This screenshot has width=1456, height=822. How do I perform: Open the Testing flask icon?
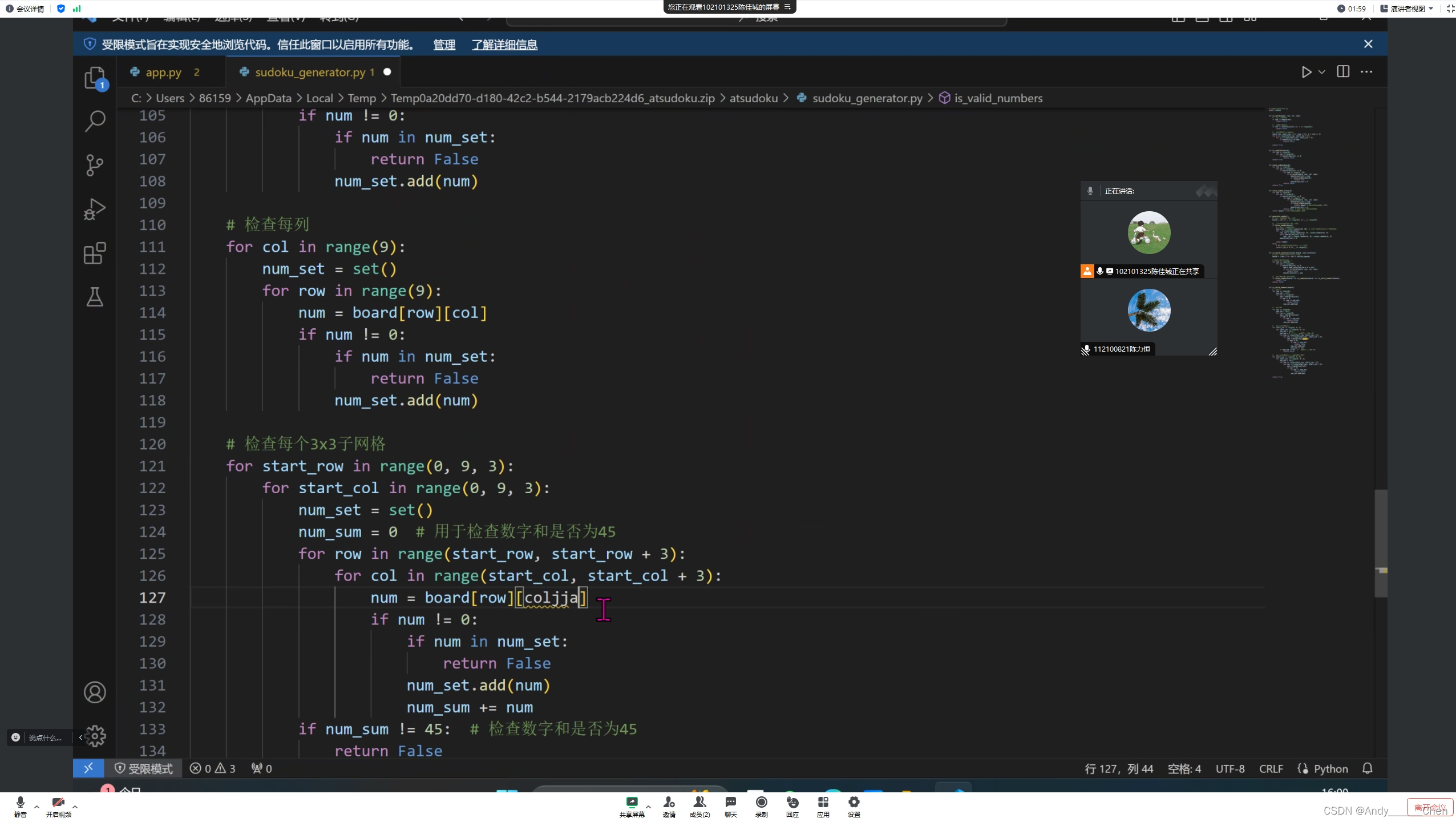[95, 297]
